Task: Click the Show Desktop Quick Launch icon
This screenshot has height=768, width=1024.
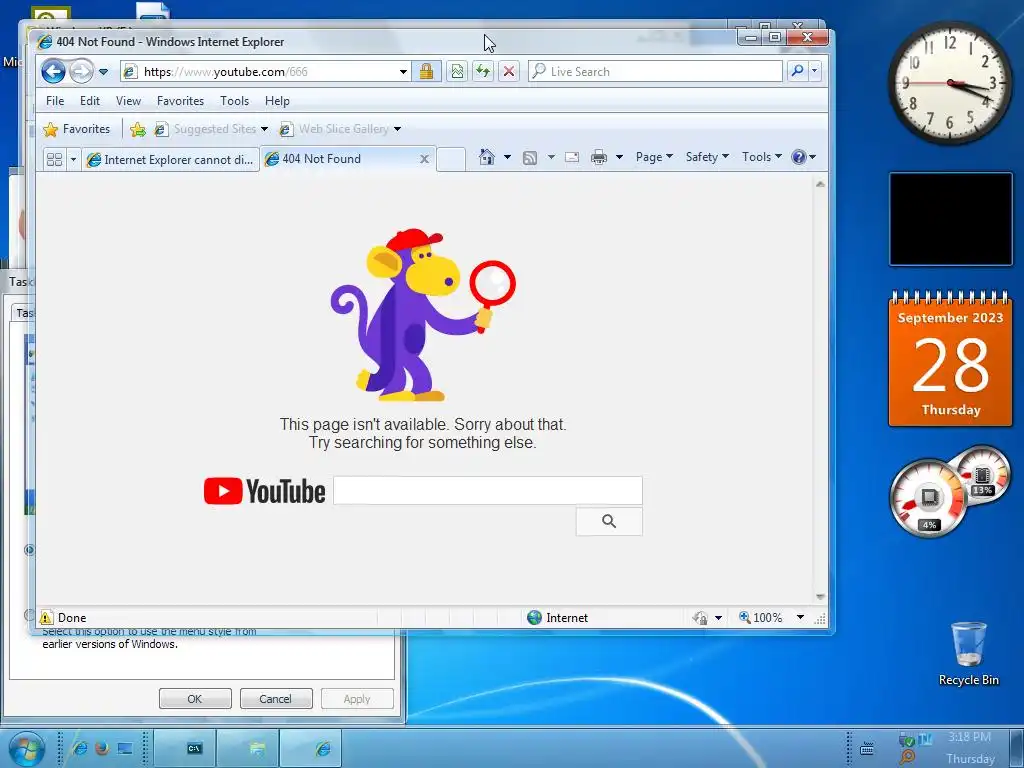Action: pos(125,748)
